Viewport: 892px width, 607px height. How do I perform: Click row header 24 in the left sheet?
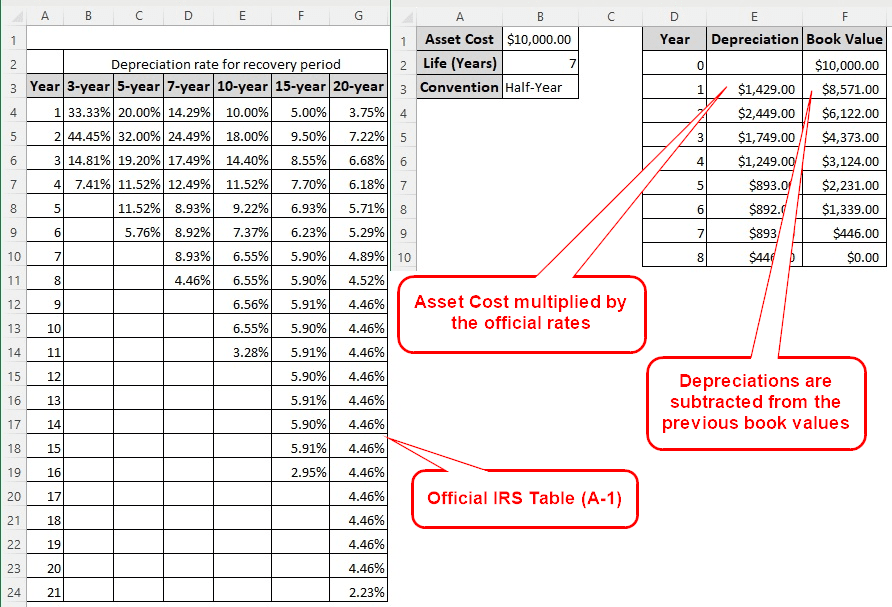tap(13, 590)
